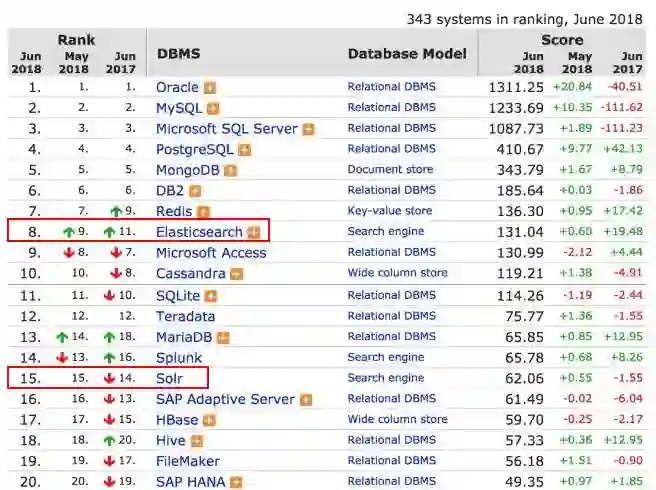Viewport: 656px width, 490px height.
Task: Visit the MongoDB link
Action: (x=188, y=170)
